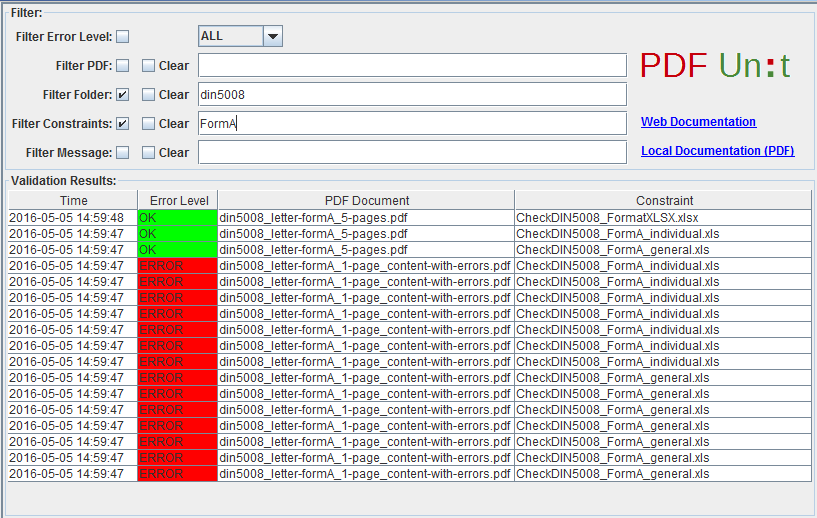Check the Clear box for Filter PDF
This screenshot has height=518, width=817.
pos(148,66)
